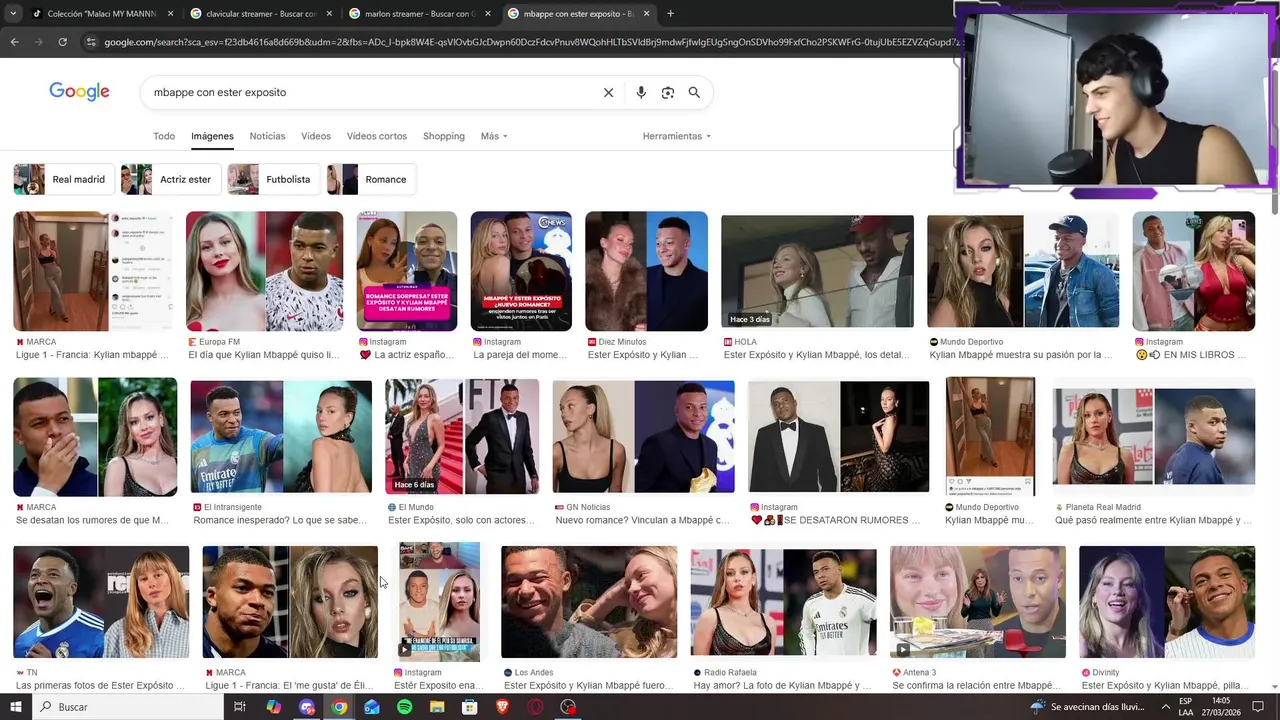Screen dimensions: 1280x720
Task: Open the Videos tab
Action: (x=316, y=136)
